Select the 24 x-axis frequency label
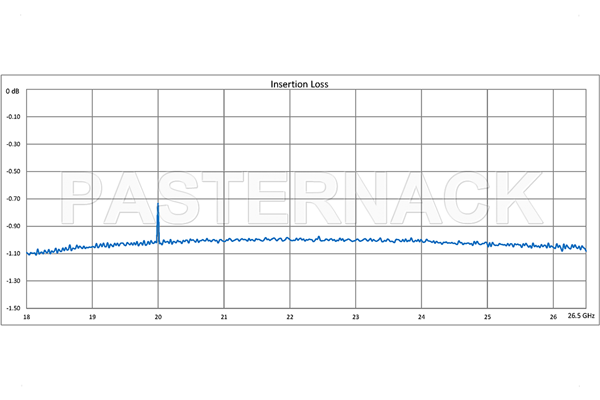This screenshot has height=400, width=600. [x=421, y=317]
